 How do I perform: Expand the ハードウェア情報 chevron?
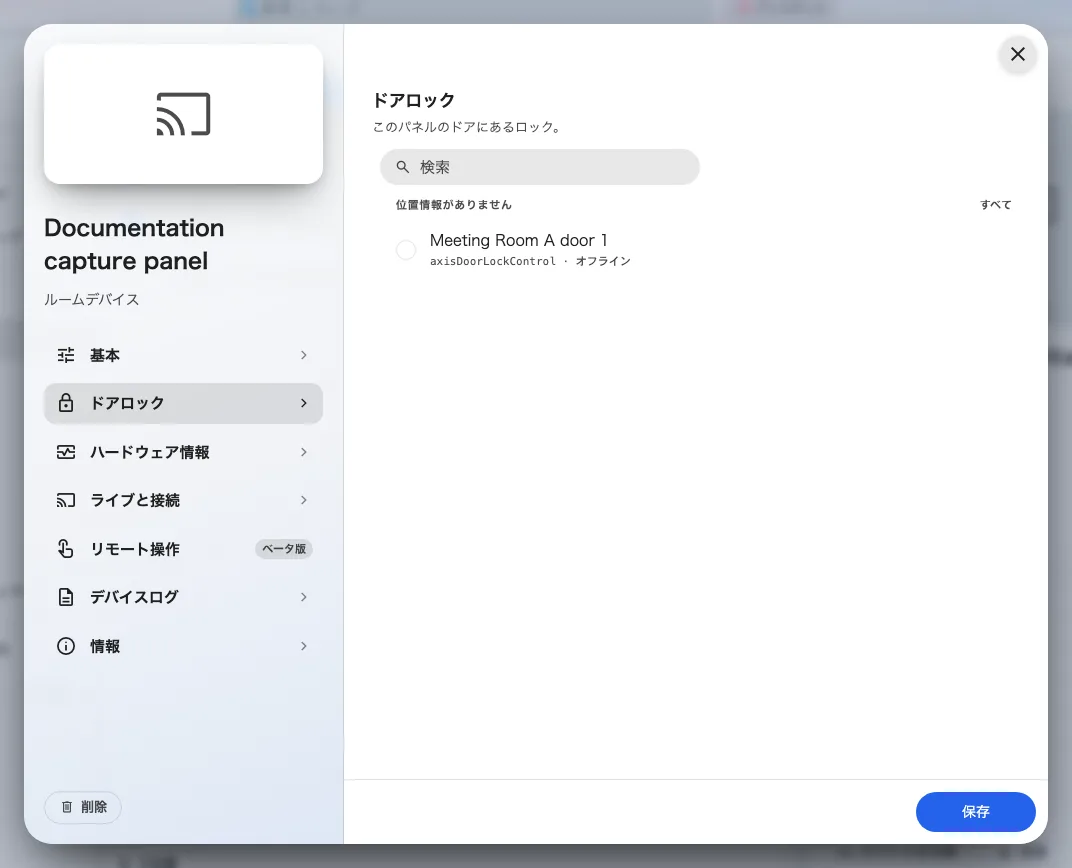click(x=304, y=452)
